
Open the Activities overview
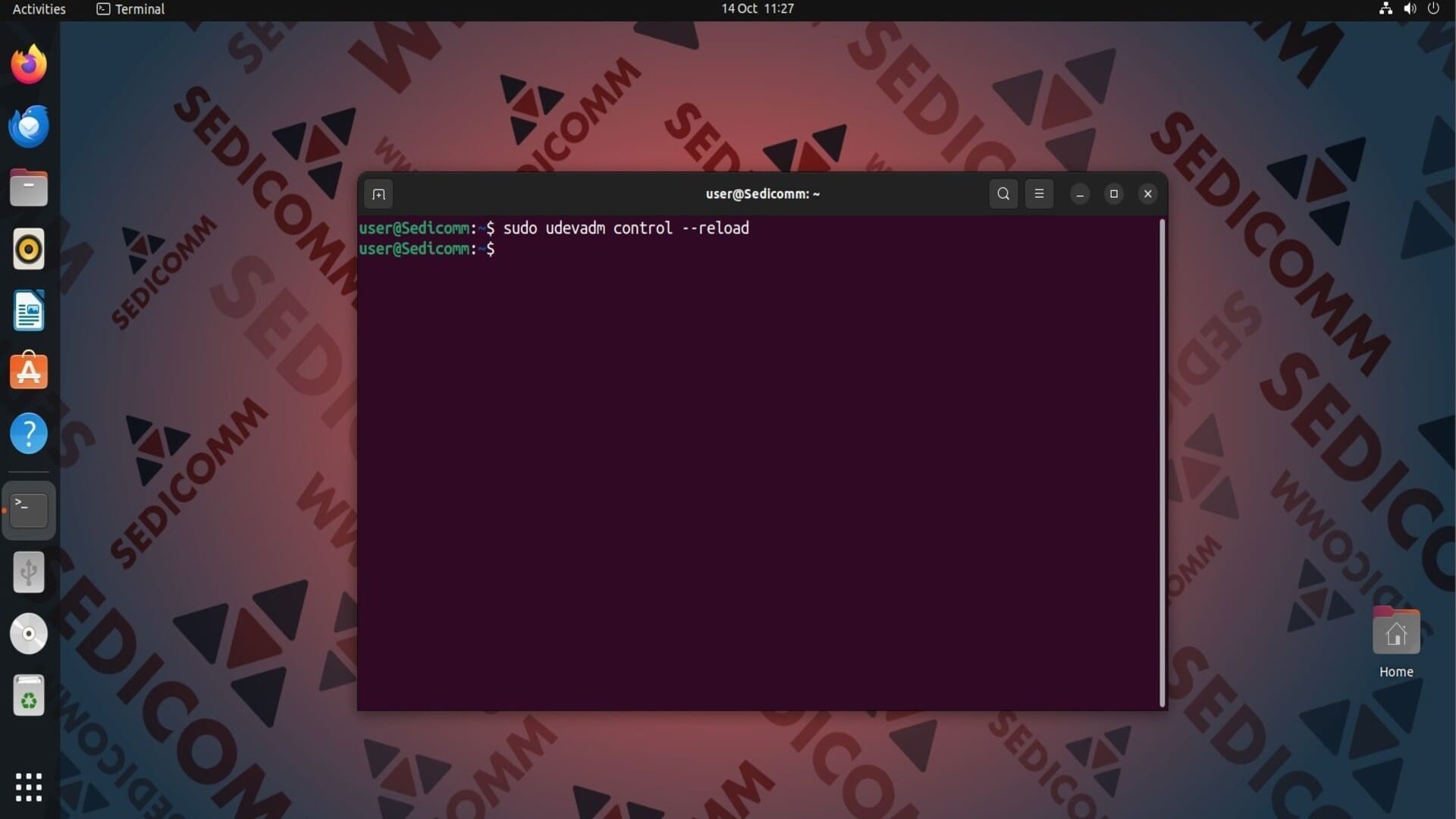39,9
